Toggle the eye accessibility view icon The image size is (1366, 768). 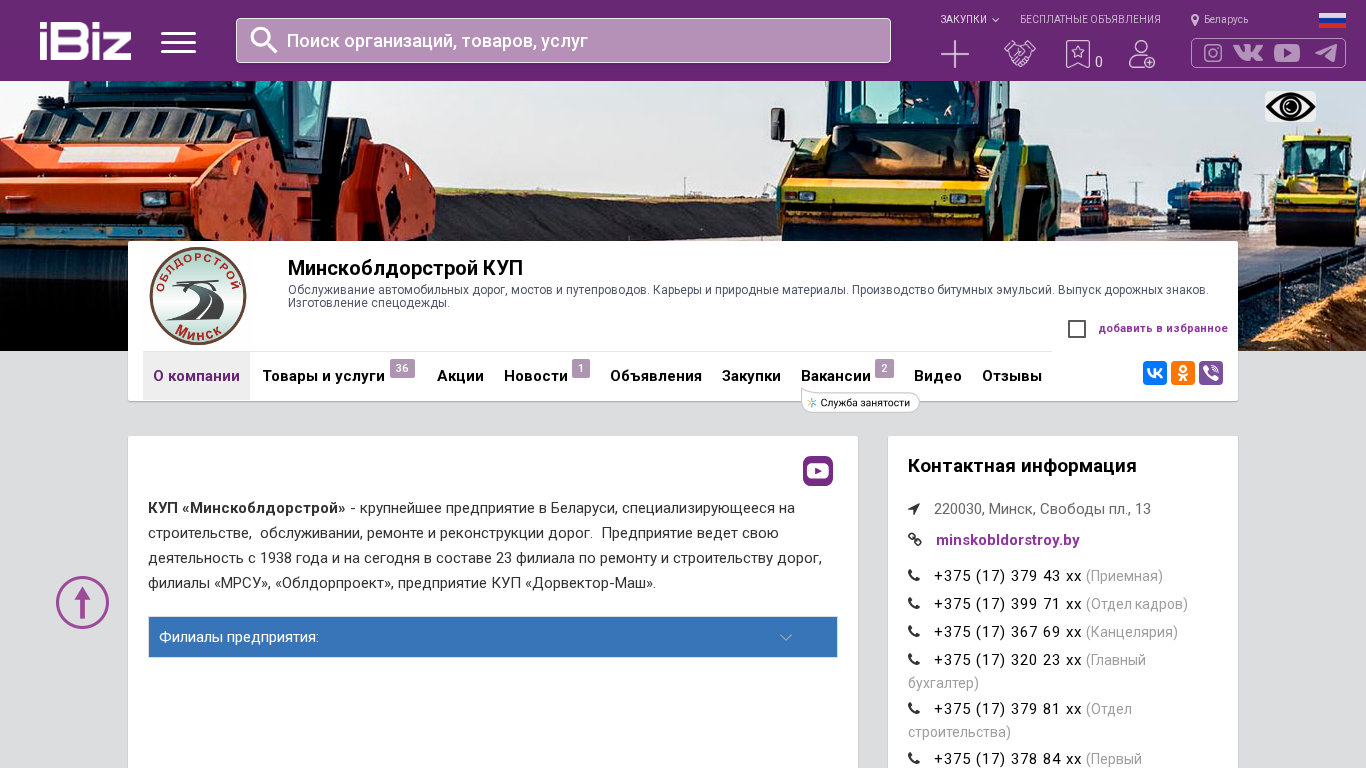pyautogui.click(x=1290, y=107)
